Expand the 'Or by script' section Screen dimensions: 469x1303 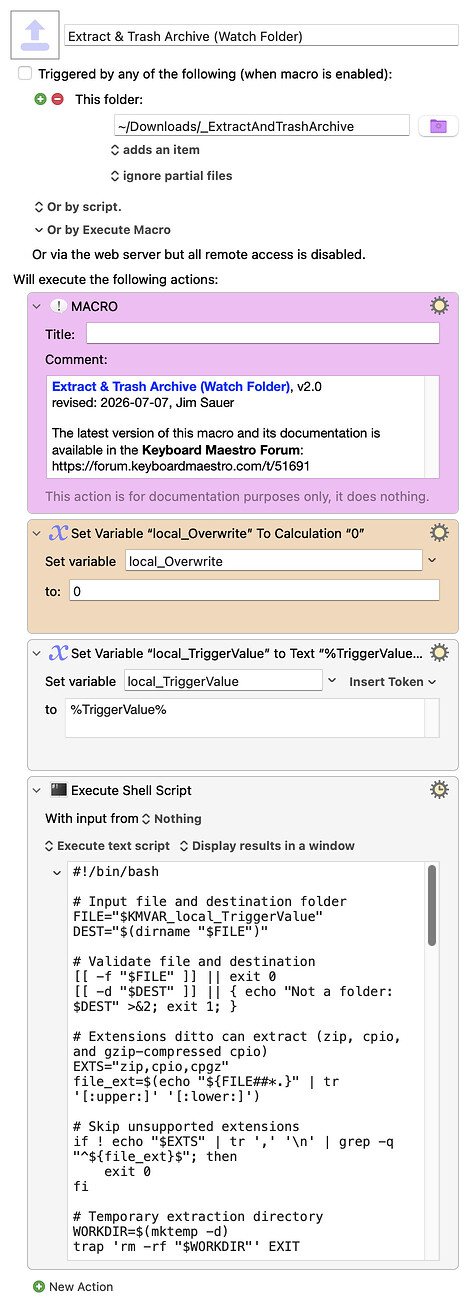(x=77, y=207)
